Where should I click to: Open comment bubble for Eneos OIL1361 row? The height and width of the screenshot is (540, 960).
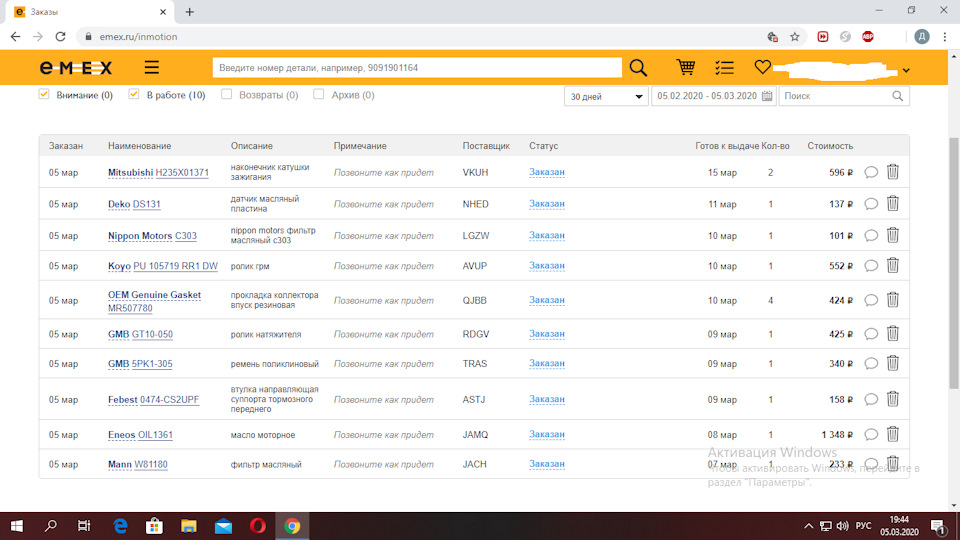[871, 435]
